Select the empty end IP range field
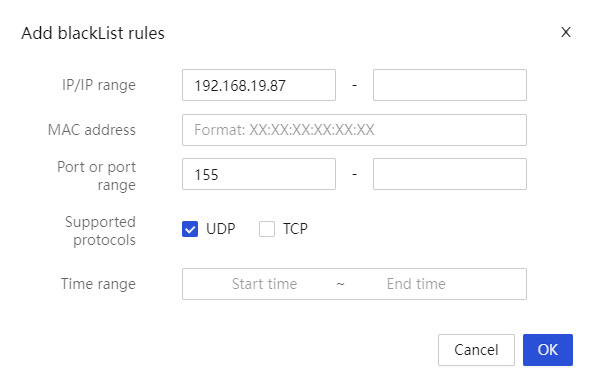The width and height of the screenshot is (594, 388). 450,85
